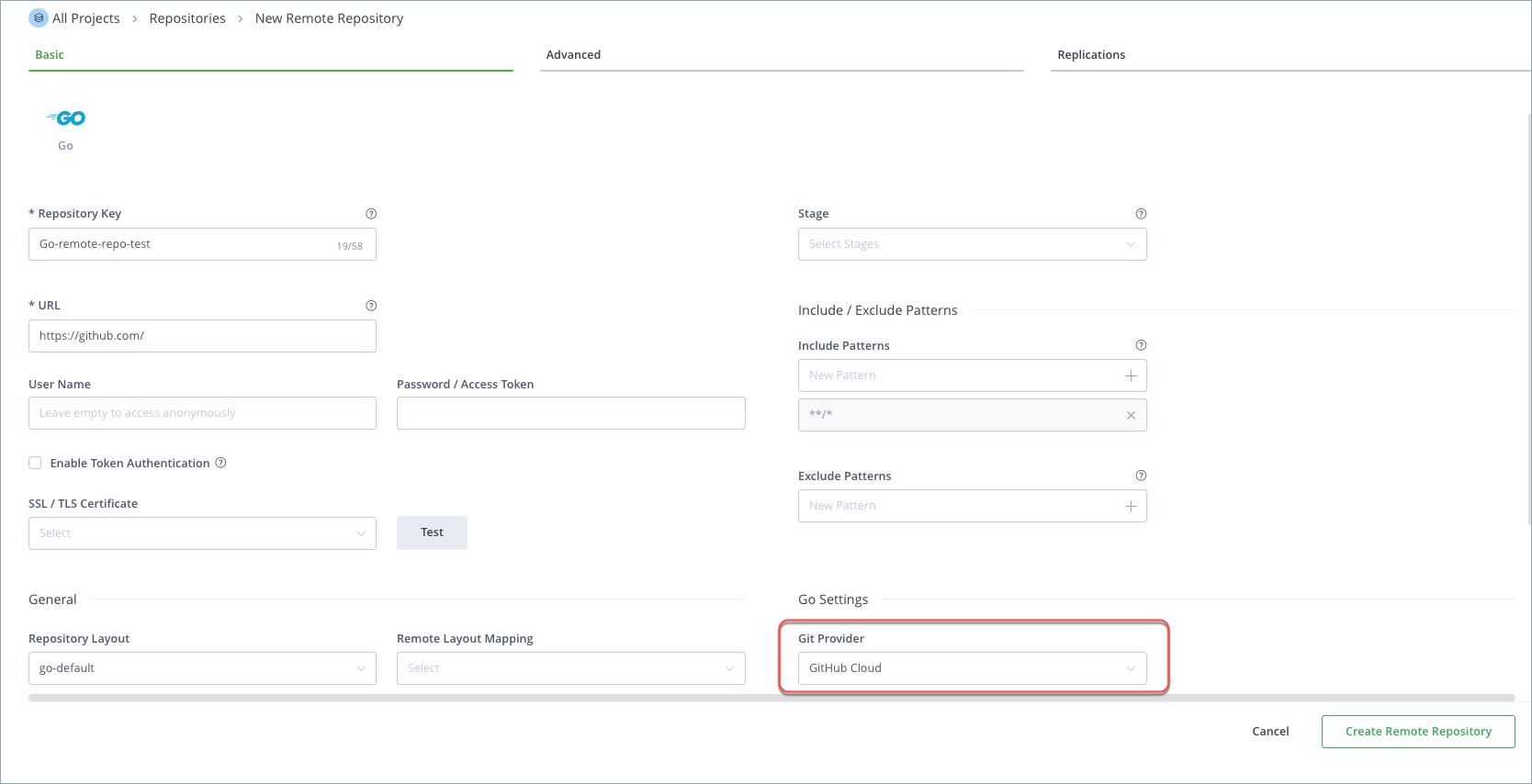Open help tooltip for Stage field
Image resolution: width=1532 pixels, height=784 pixels.
(1141, 214)
